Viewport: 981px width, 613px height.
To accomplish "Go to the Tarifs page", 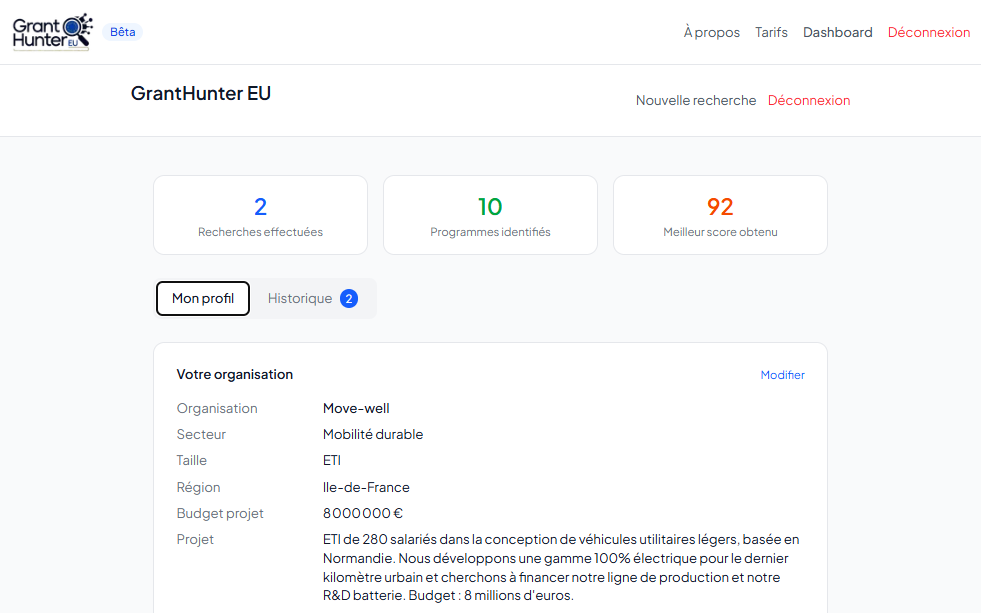I will point(771,33).
